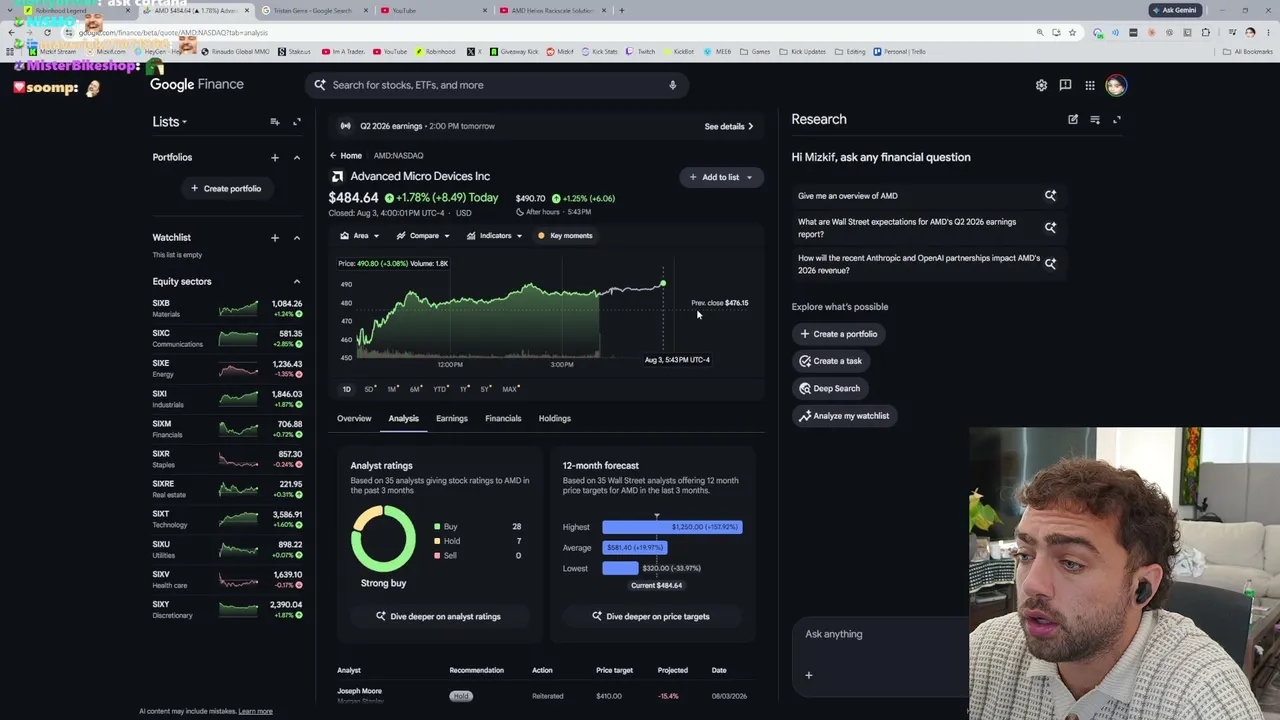Click the Average price target bar
This screenshot has height=720, width=1280.
tap(635, 548)
